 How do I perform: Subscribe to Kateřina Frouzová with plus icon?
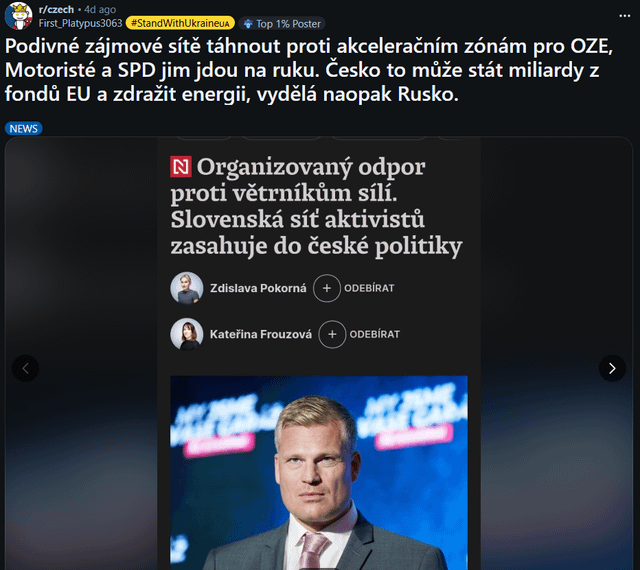(x=332, y=334)
